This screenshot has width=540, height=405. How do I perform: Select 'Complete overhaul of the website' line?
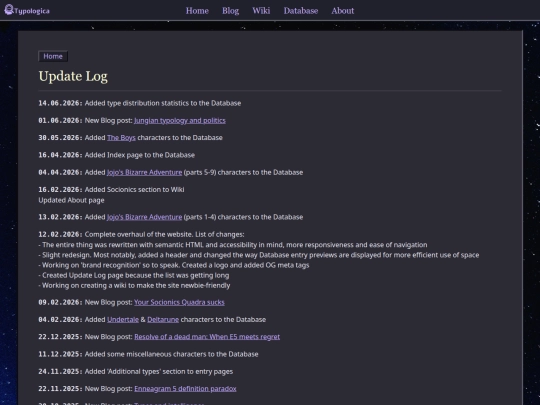click(165, 234)
